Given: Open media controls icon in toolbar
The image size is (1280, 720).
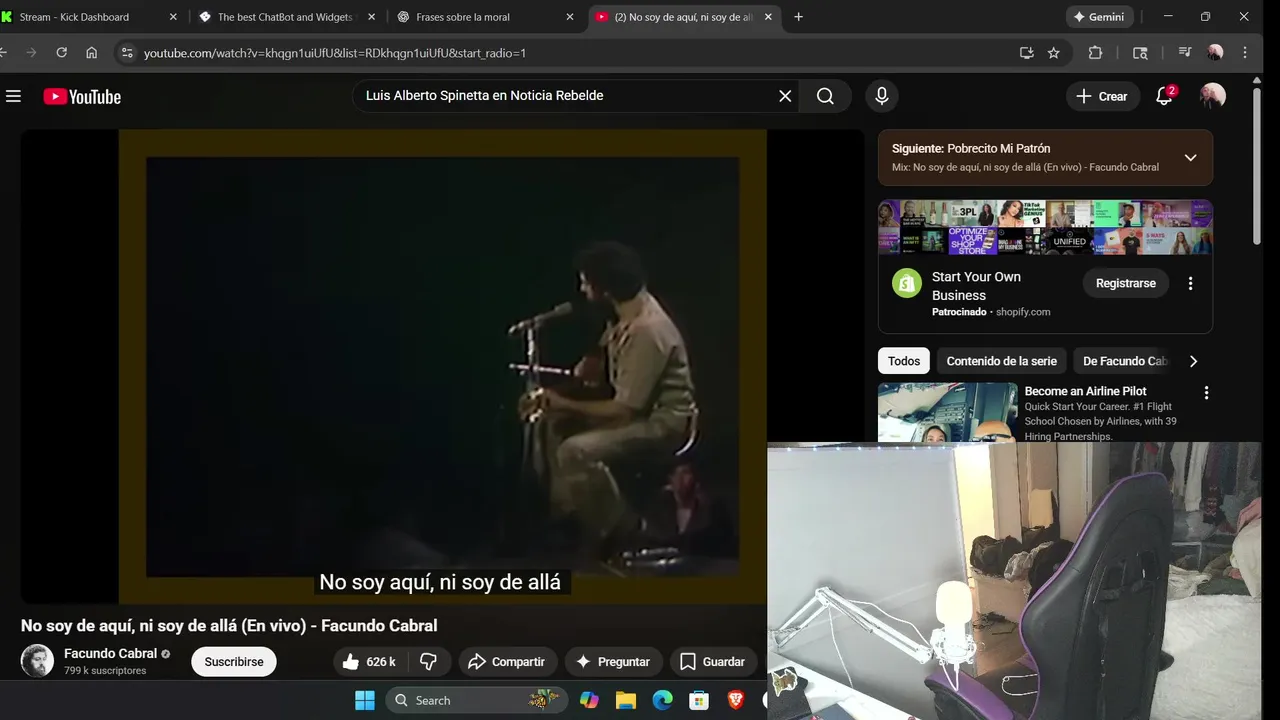Looking at the screenshot, I should pos(1185,53).
